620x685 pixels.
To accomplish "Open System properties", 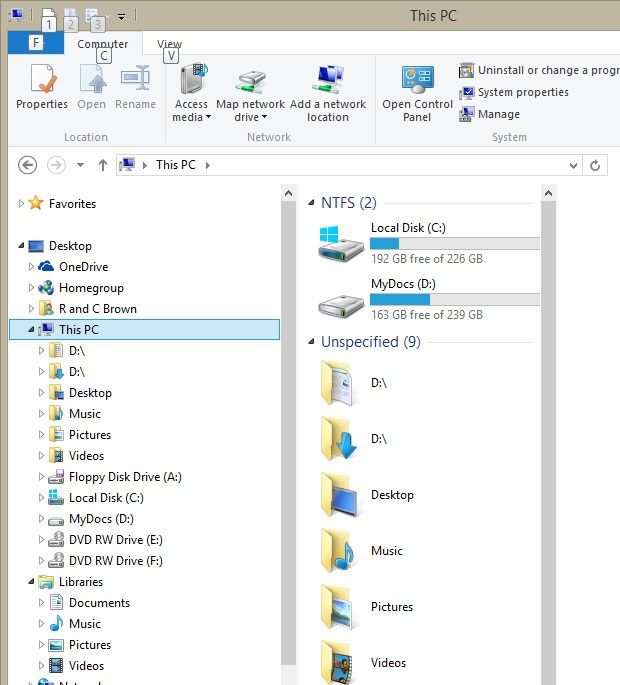I will (522, 92).
